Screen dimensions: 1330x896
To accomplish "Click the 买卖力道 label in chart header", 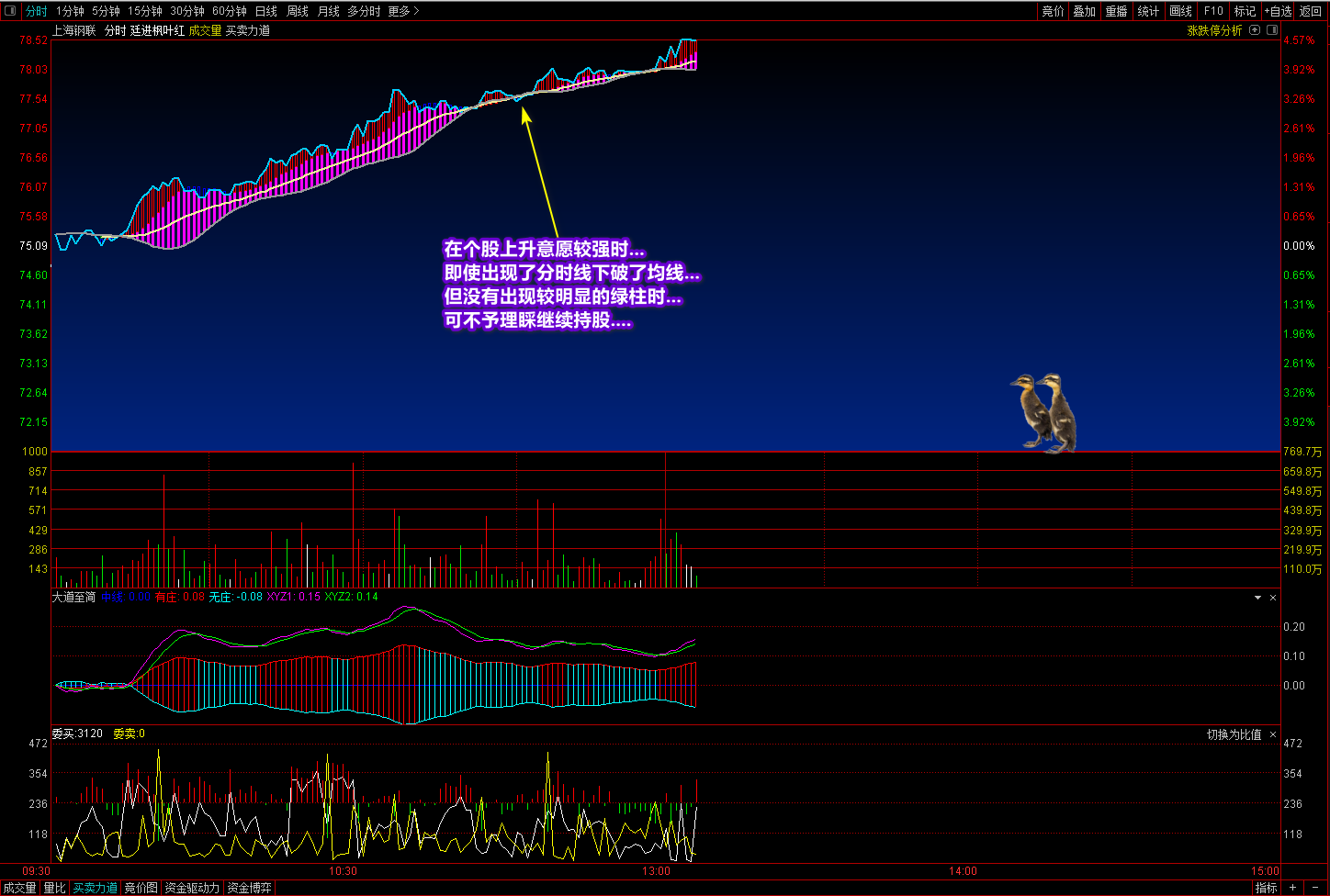I will (248, 30).
